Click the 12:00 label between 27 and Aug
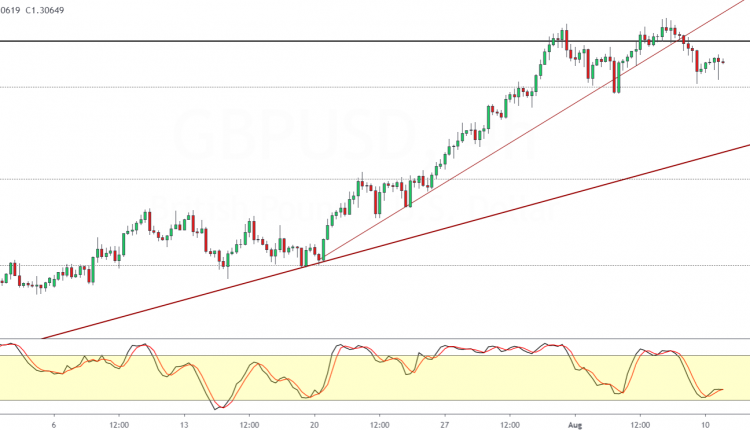The image size is (750, 430). point(510,425)
